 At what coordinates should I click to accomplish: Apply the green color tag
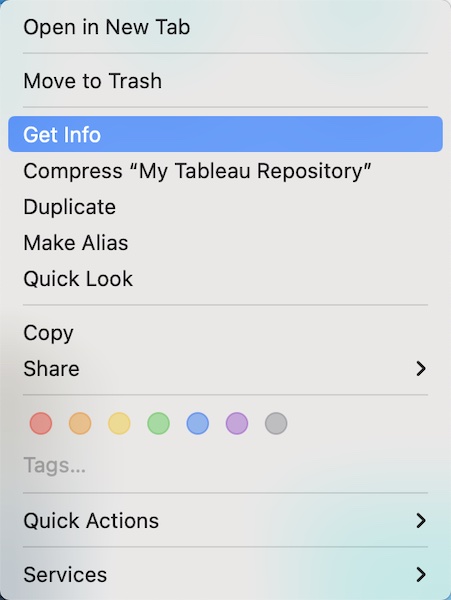pyautogui.click(x=158, y=423)
